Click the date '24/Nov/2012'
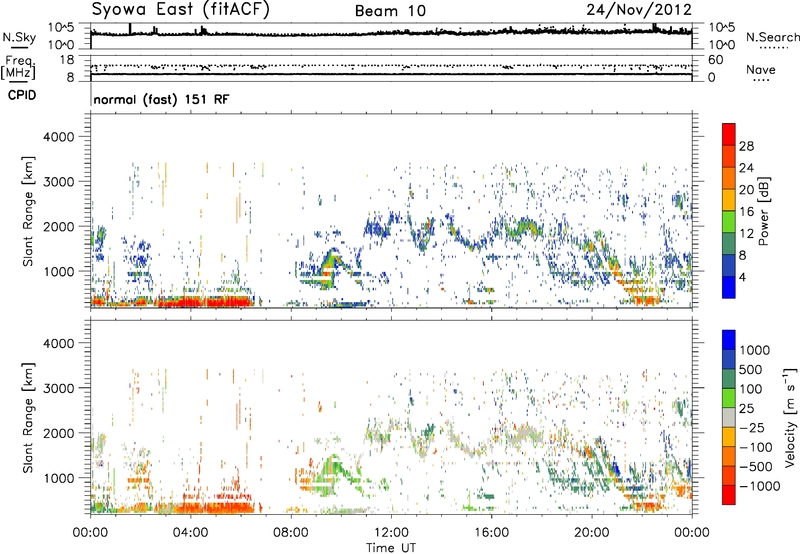This screenshot has width=800, height=554. (x=639, y=9)
